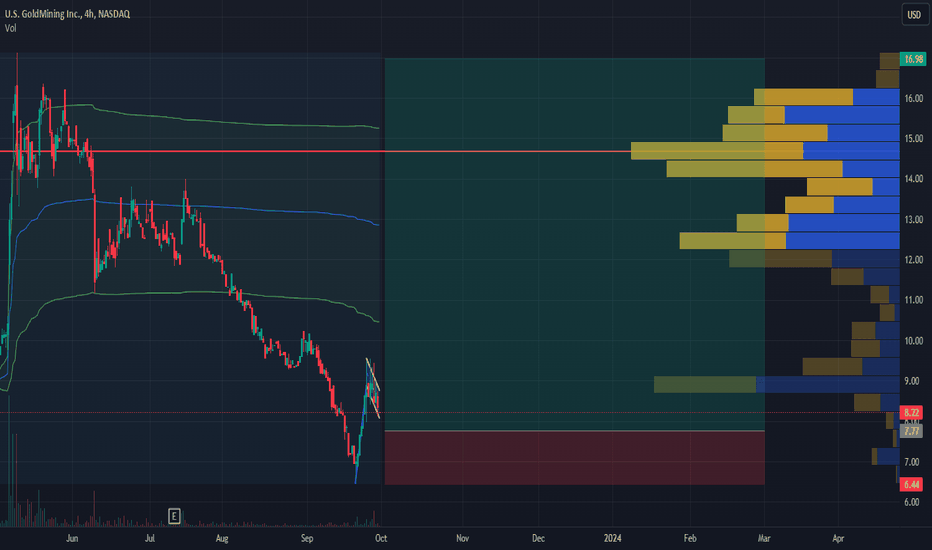
Task: Select the red horizontal line near 14.60
Action: point(315,152)
